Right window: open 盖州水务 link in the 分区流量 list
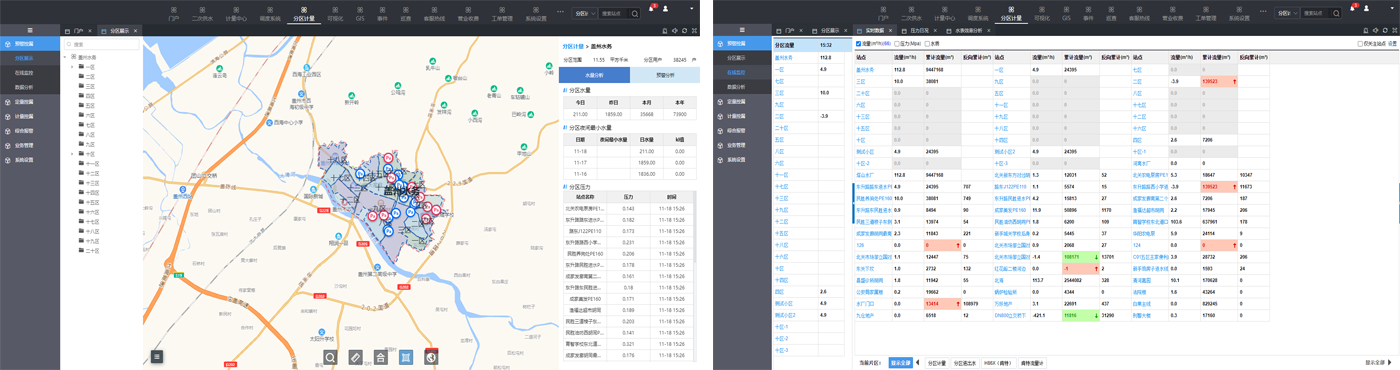Image resolution: width=1400 pixels, height=370 pixels. click(x=784, y=59)
